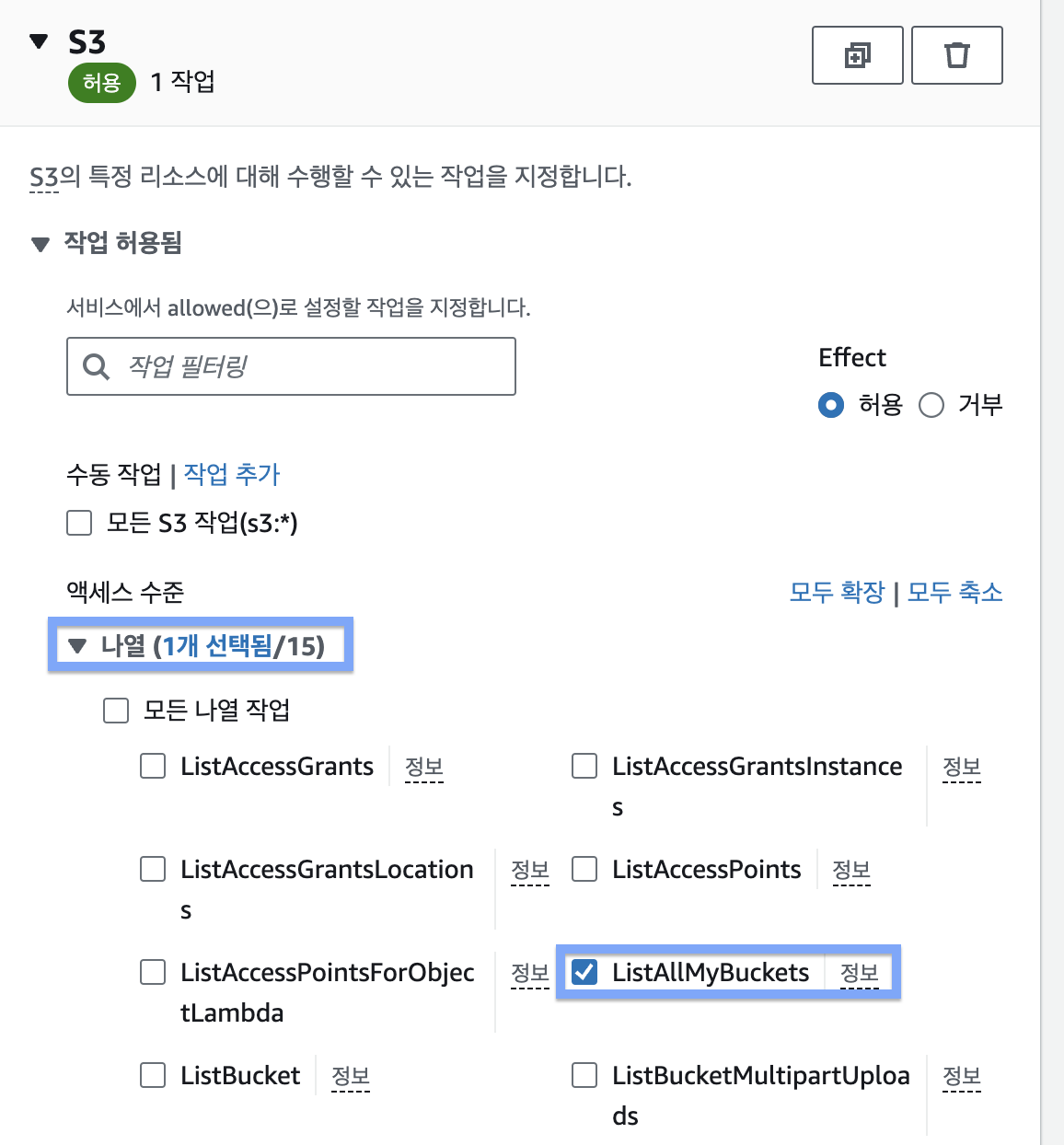Open 정보 link next to ListAccessGrants
1064x1145 pixels.
point(423,767)
